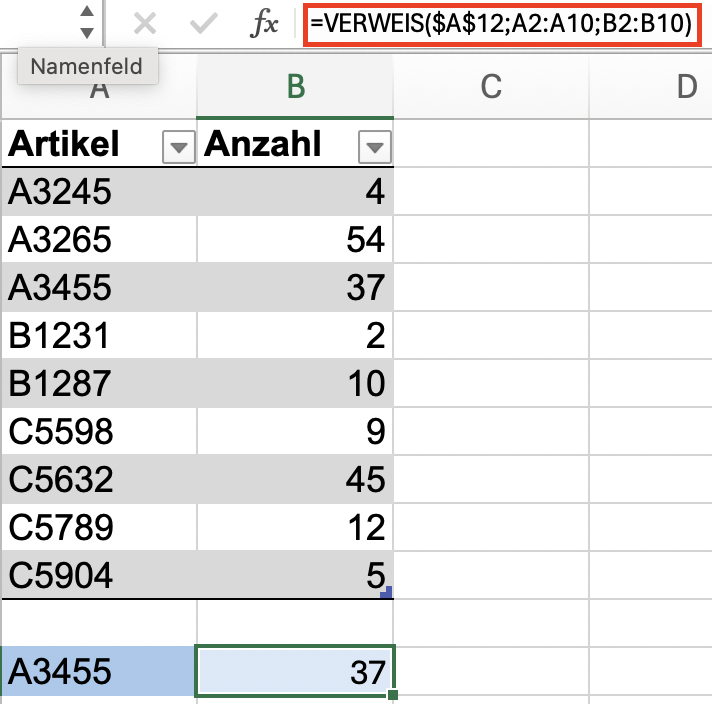Click the Artikel header cell
The height and width of the screenshot is (704, 712).
pyautogui.click(x=99, y=144)
